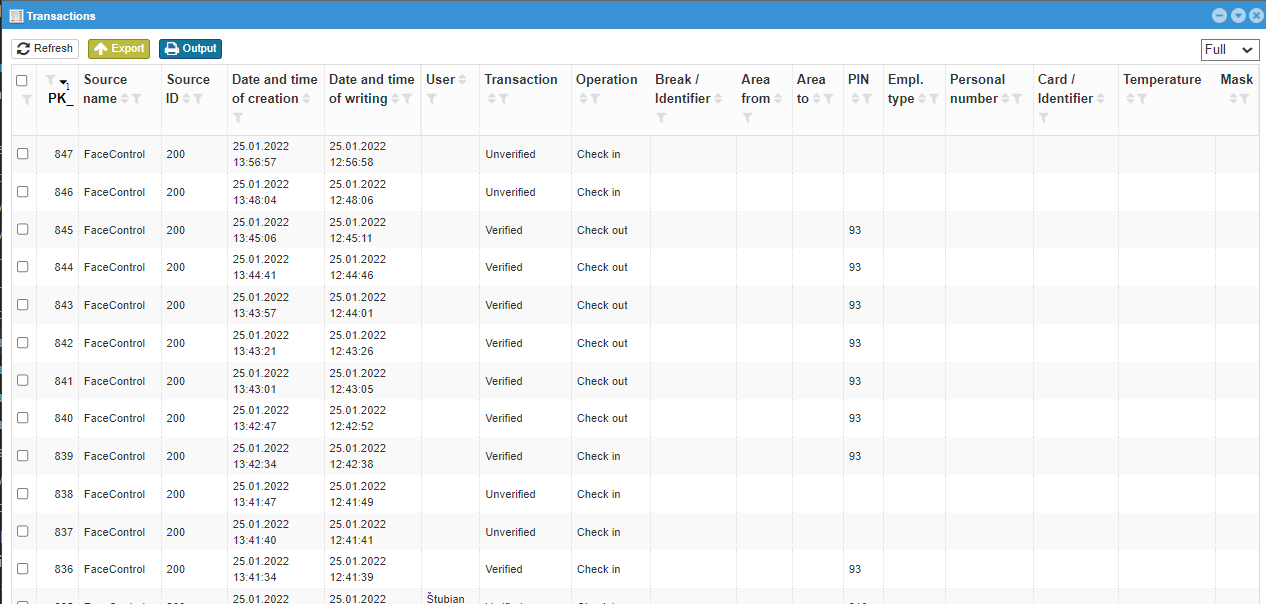
Task: Open the filter for Transaction column
Action: click(504, 99)
